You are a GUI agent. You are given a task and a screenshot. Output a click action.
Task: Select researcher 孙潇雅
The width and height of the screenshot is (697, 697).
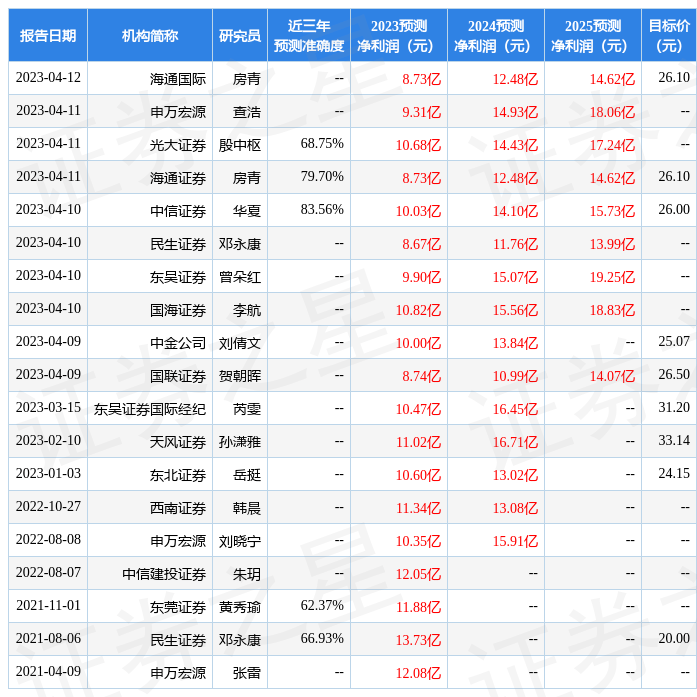[x=240, y=442]
